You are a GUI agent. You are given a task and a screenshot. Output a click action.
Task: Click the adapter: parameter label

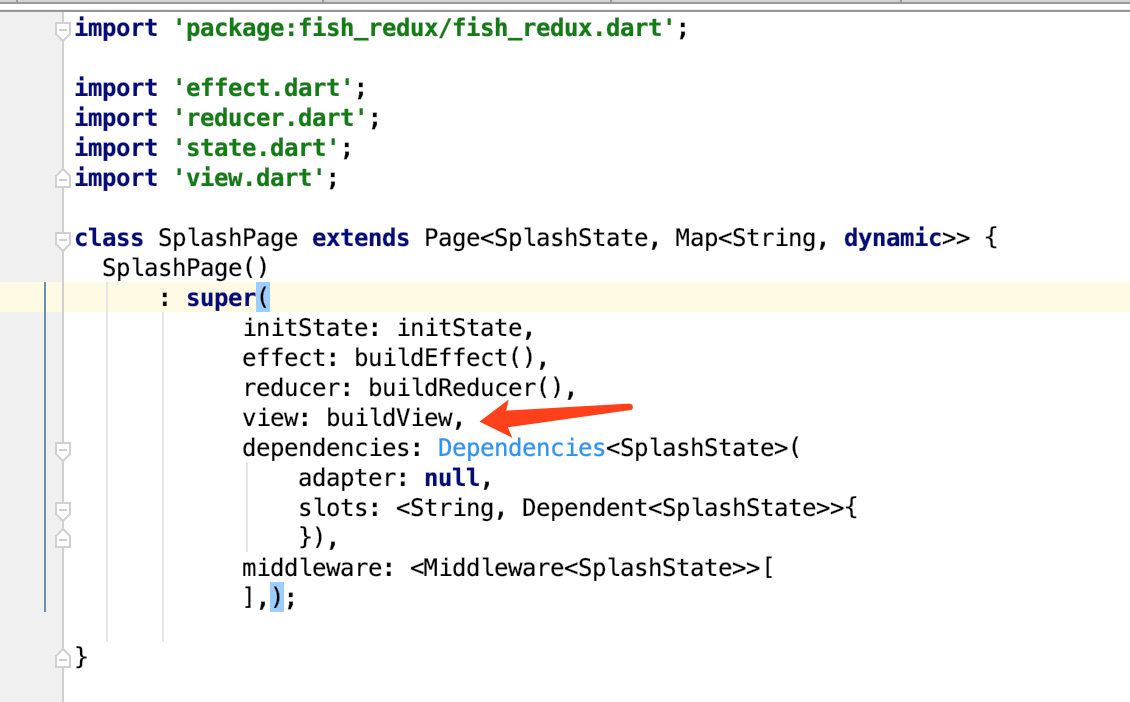tap(353, 478)
